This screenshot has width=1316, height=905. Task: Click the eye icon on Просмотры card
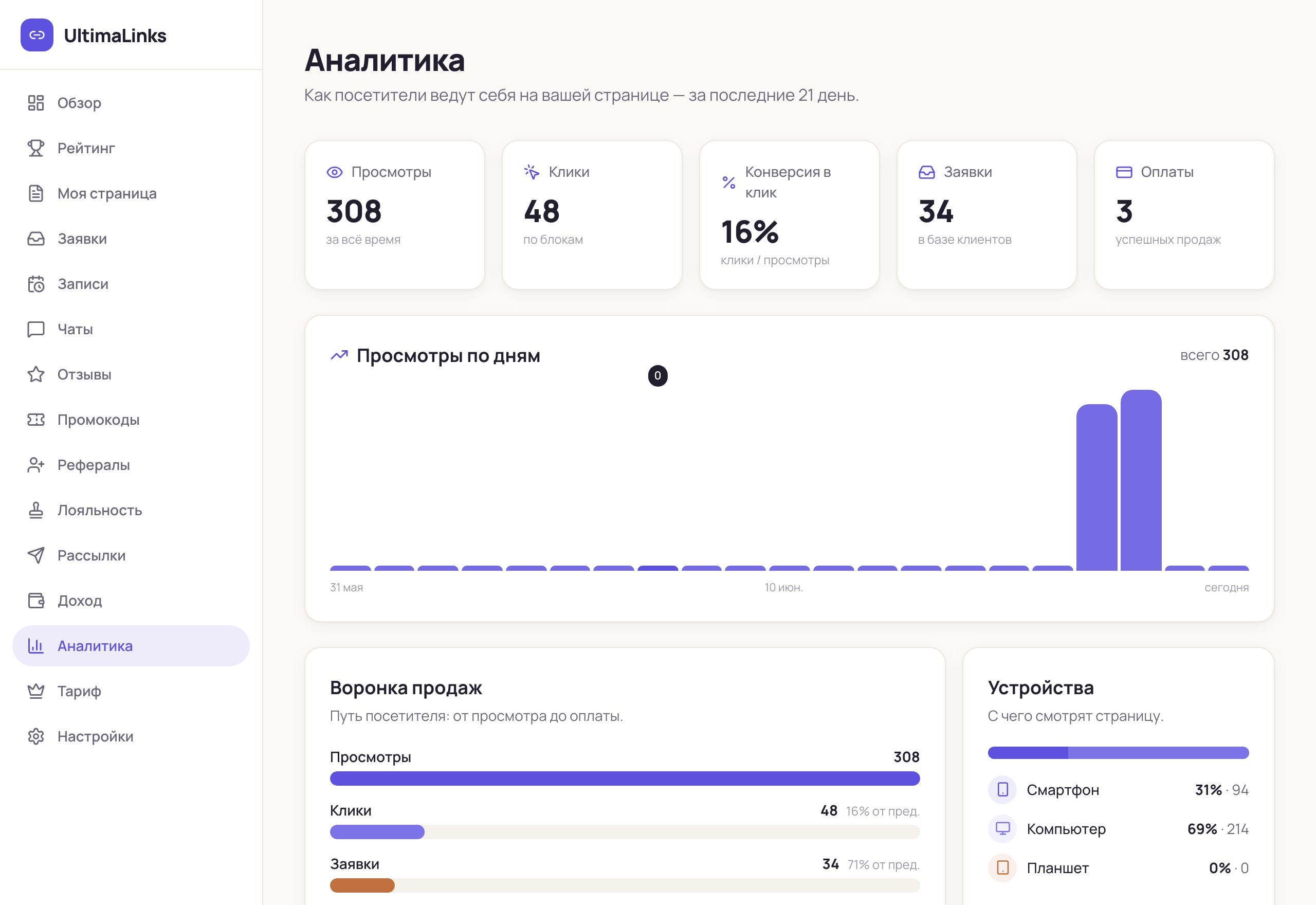334,172
